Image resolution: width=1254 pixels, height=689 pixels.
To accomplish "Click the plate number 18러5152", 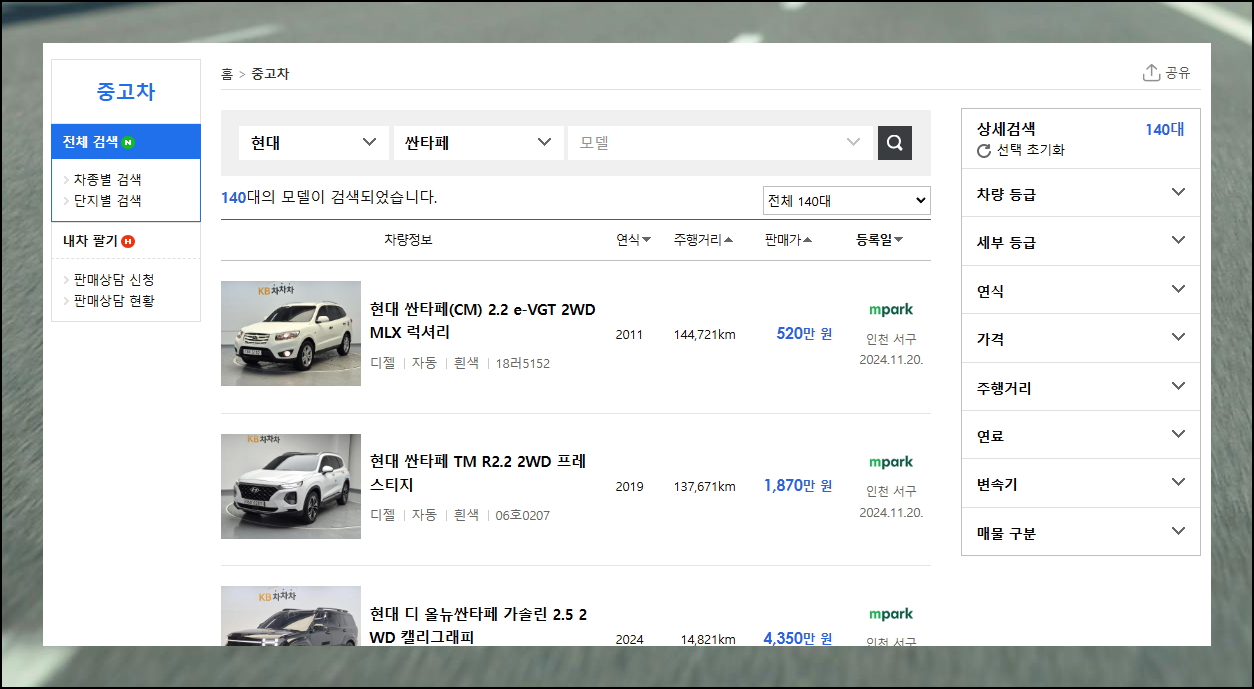I will (523, 363).
